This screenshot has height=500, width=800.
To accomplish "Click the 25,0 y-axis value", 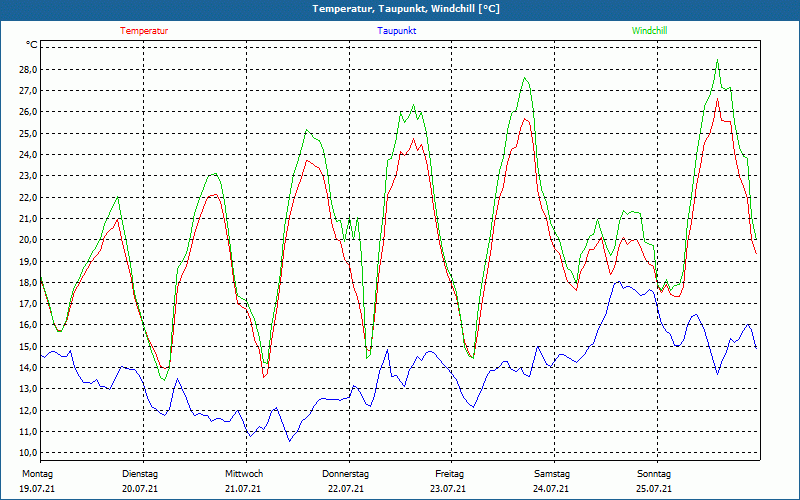I will pos(28,133).
